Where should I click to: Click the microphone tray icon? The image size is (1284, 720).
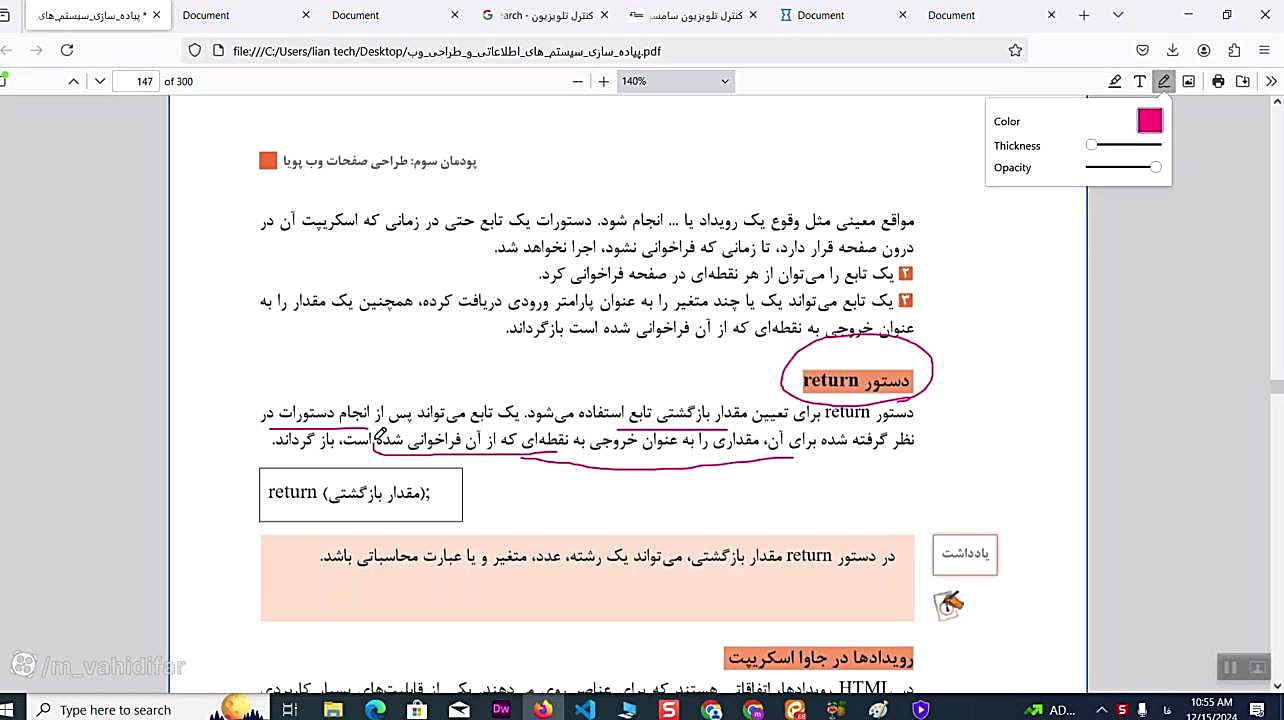tap(1144, 709)
